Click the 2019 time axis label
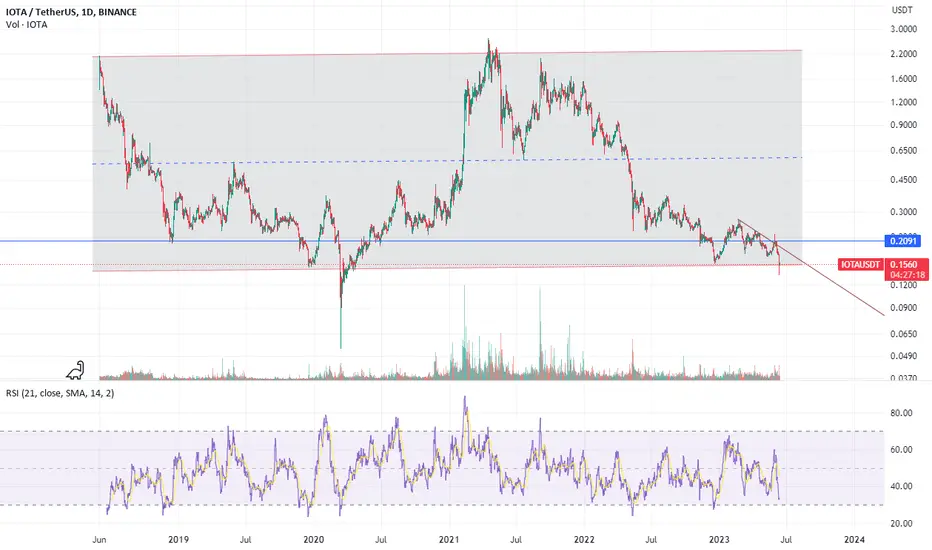Screen dimensions: 932x550 tap(178, 540)
